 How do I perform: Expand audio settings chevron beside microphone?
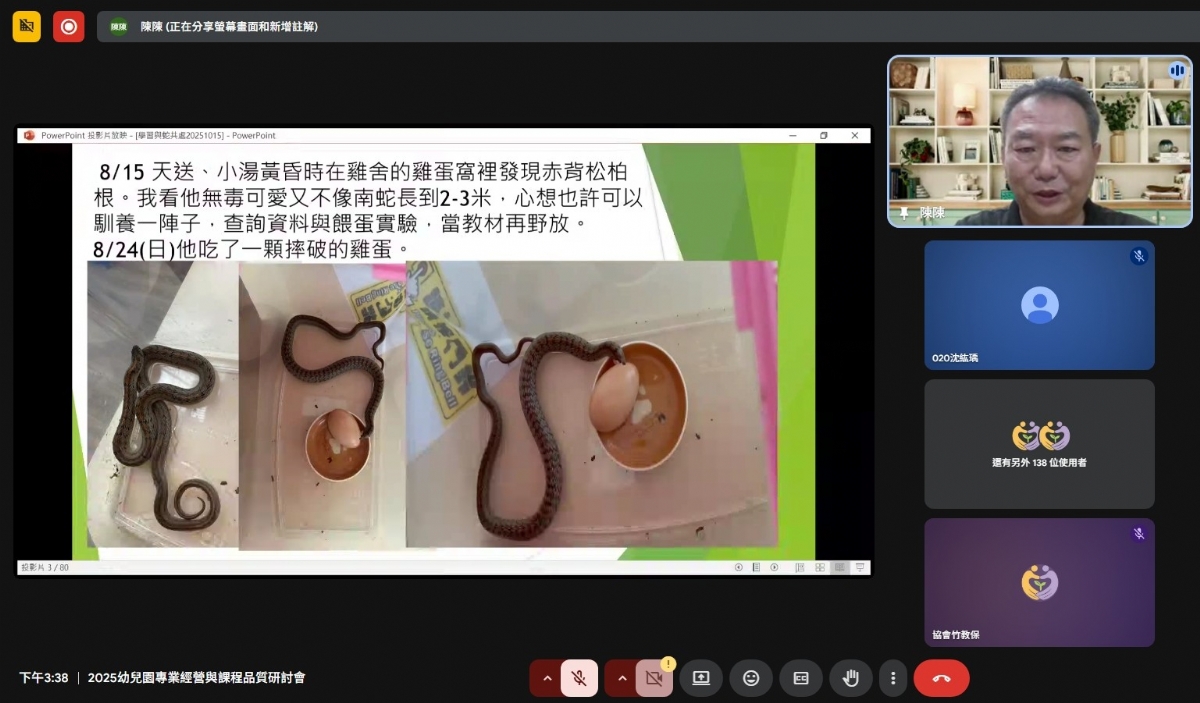click(546, 678)
